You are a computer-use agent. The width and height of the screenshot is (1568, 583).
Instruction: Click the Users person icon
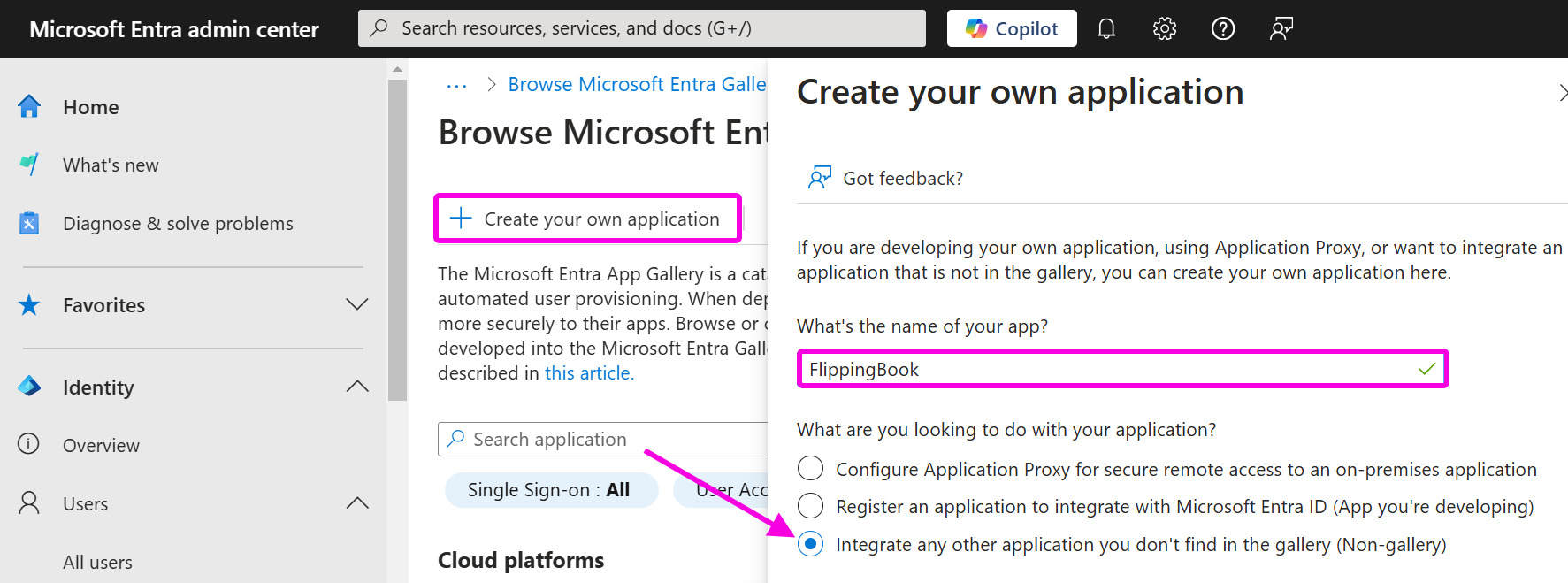point(29,503)
